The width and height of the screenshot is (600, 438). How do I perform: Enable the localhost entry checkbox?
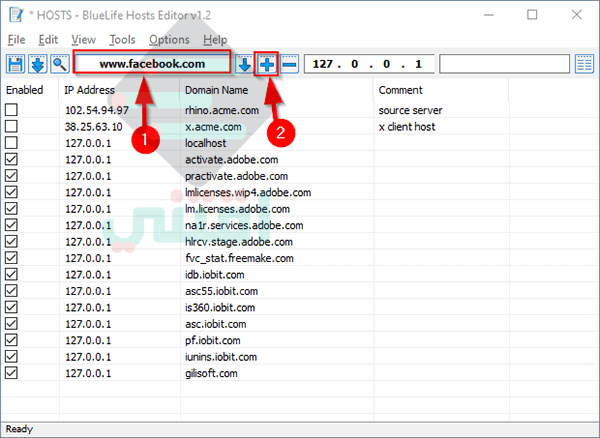11,143
